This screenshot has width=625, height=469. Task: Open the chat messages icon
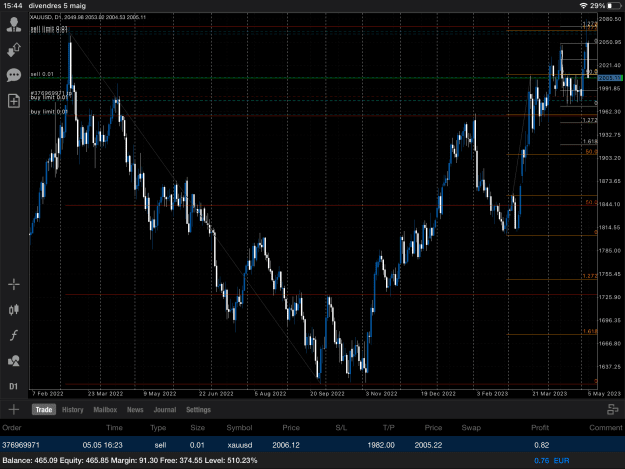pos(14,75)
